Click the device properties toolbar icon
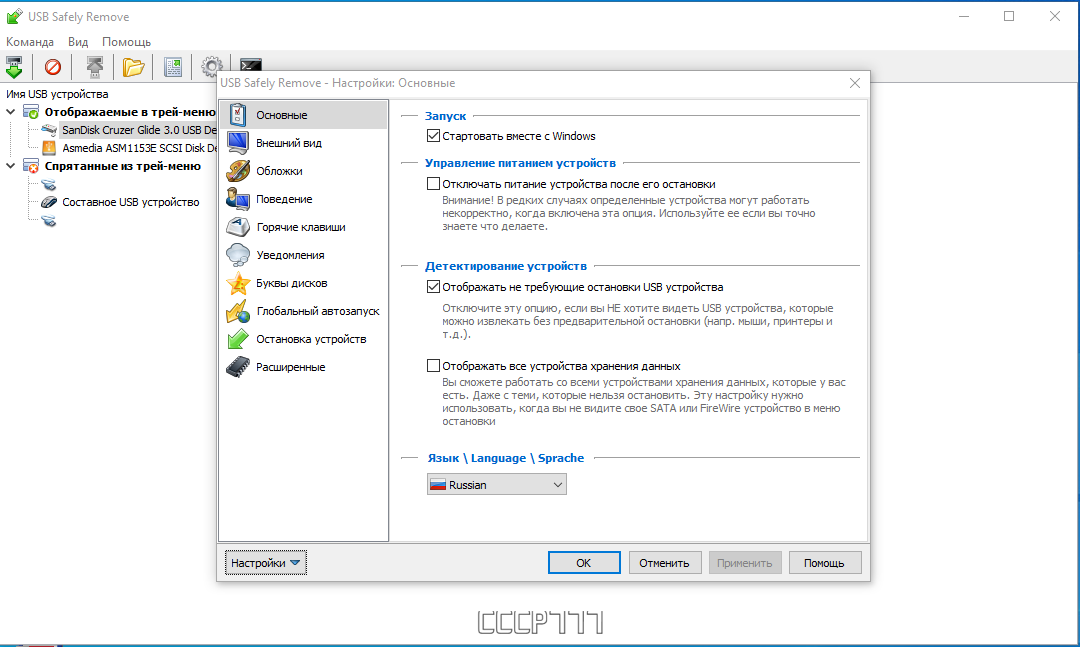 point(173,67)
